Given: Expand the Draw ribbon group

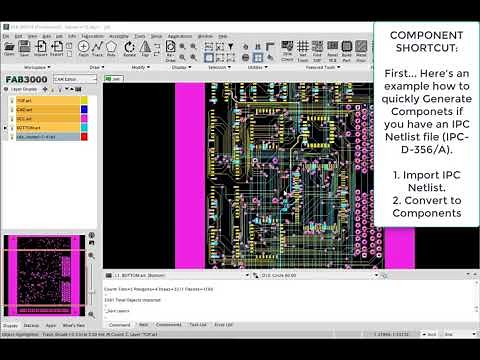Looking at the screenshot, I should coord(97,67).
